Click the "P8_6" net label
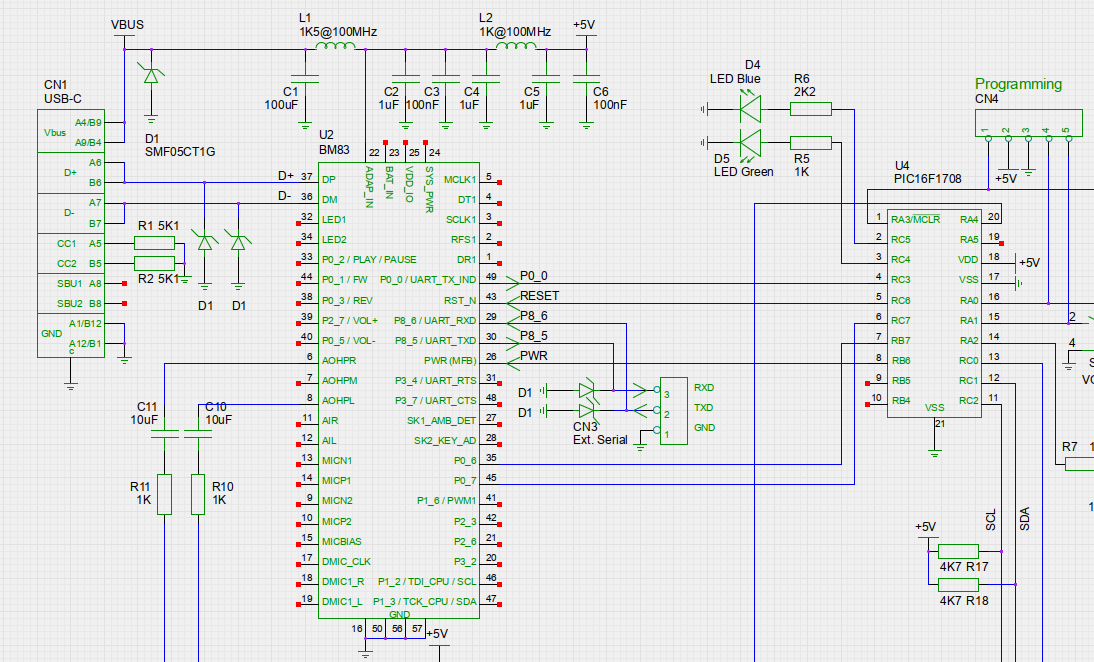1094x662 pixels. (x=534, y=316)
